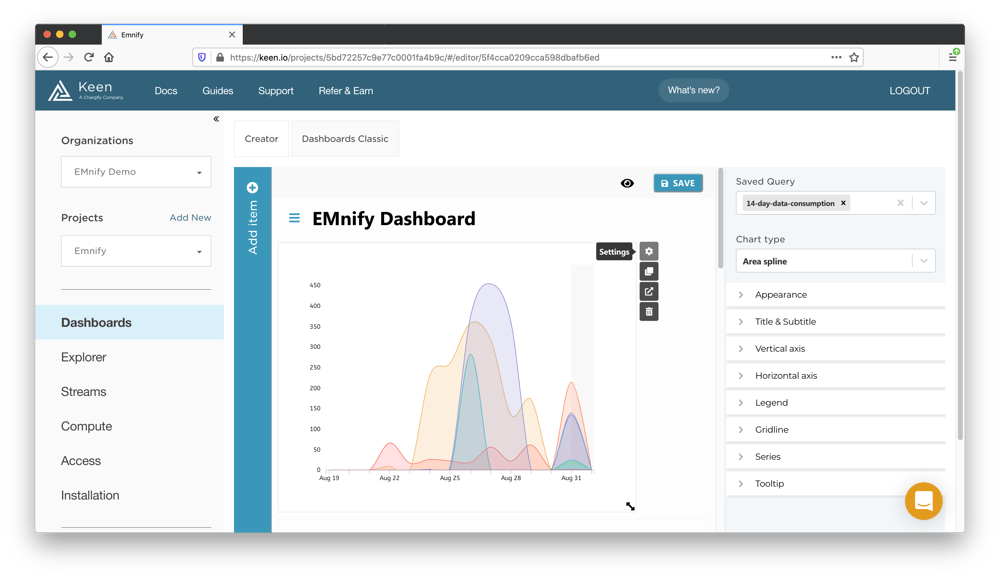Click Add New project link
The width and height of the screenshot is (1000, 579).
click(x=190, y=217)
